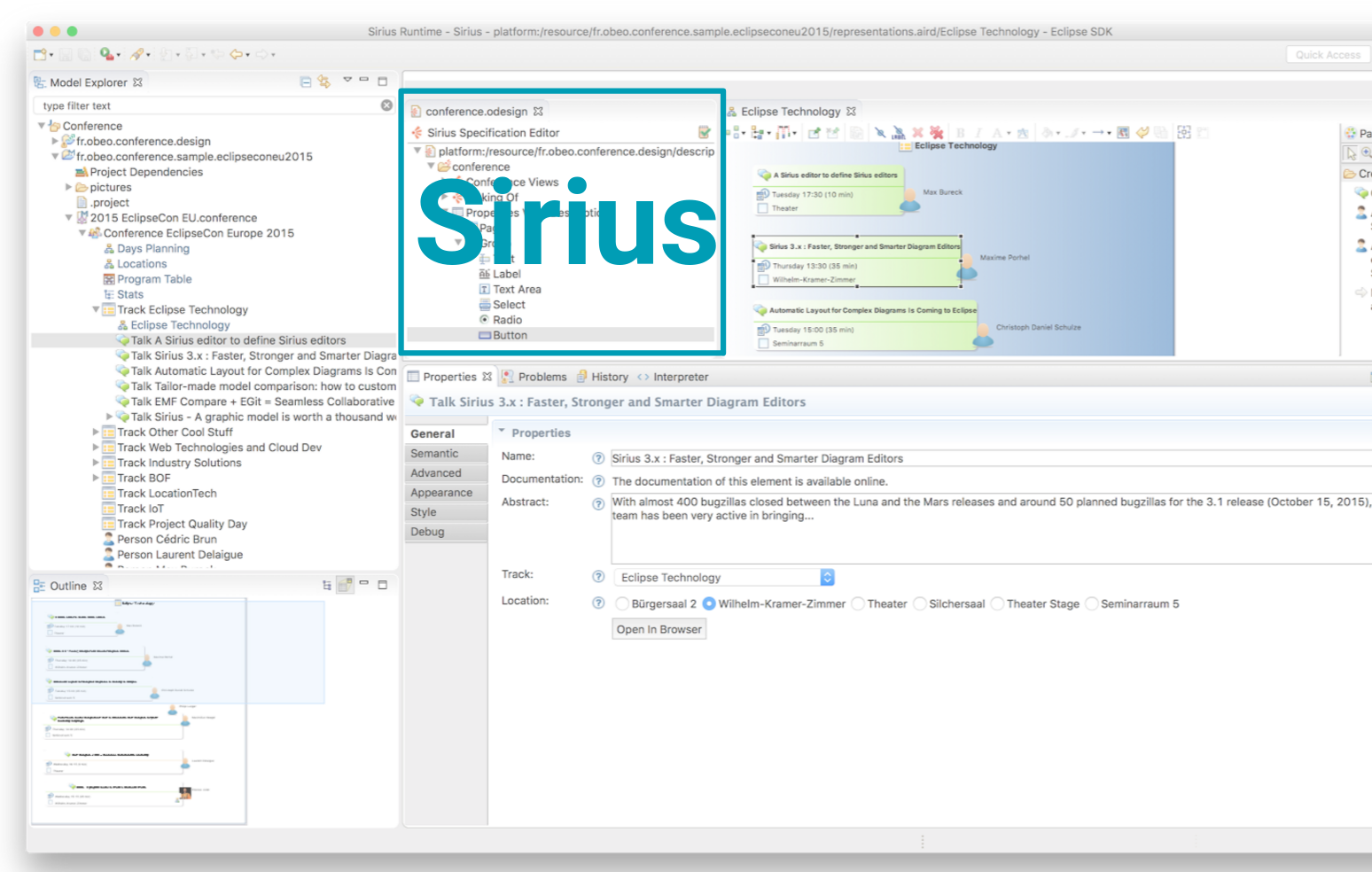Clear the Model Explorer filter text

(386, 105)
